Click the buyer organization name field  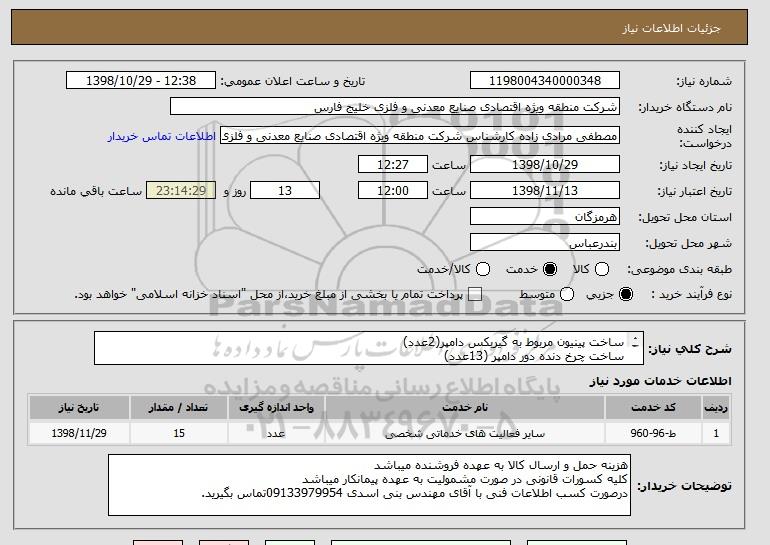click(x=395, y=107)
